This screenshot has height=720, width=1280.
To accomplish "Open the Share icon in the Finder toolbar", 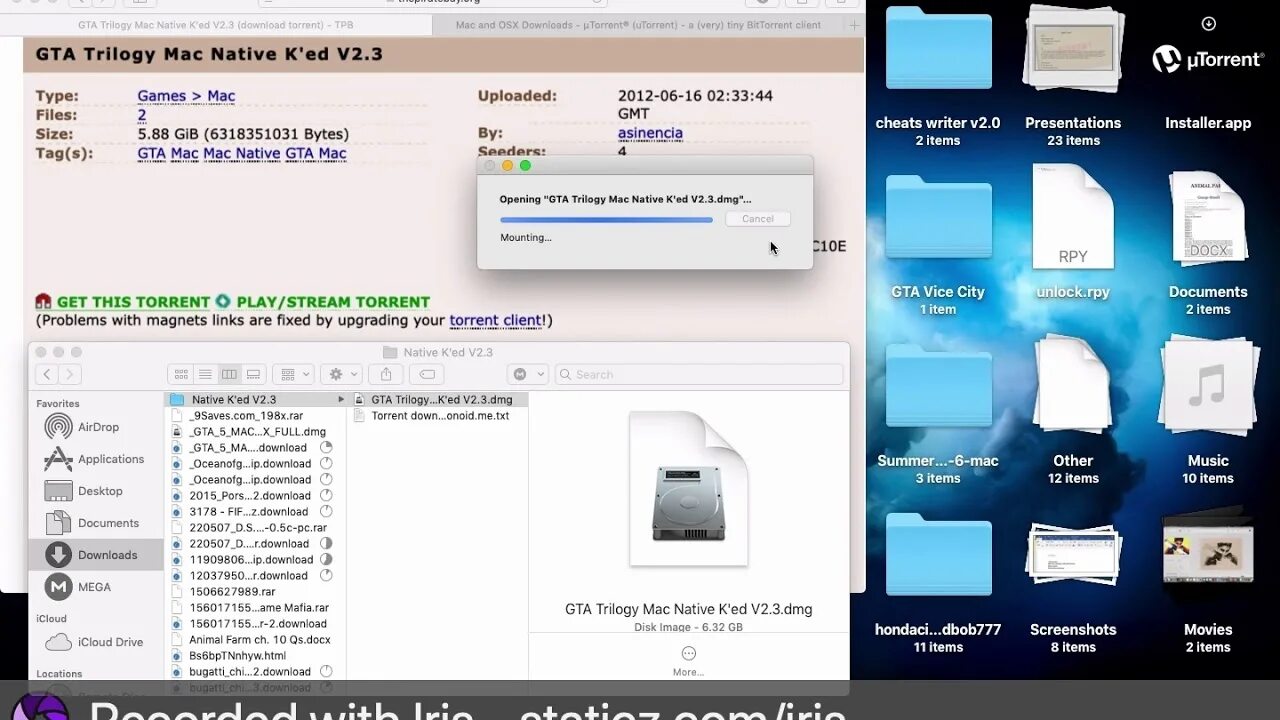I will (385, 373).
